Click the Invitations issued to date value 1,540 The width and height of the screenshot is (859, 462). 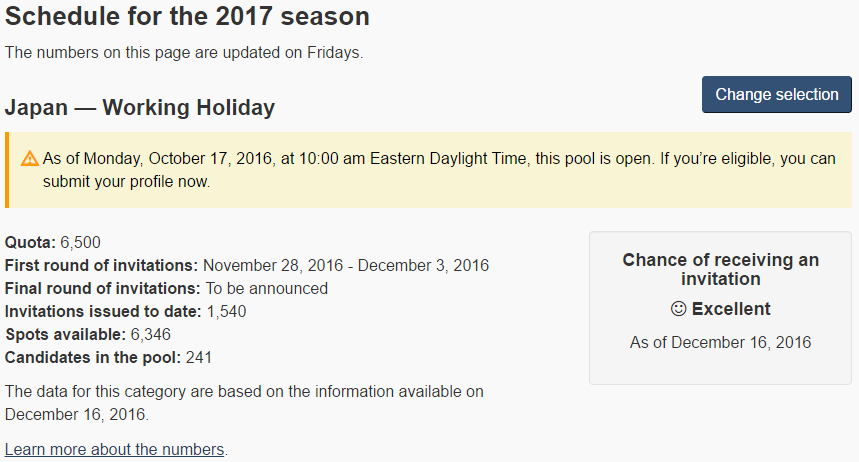pos(227,311)
